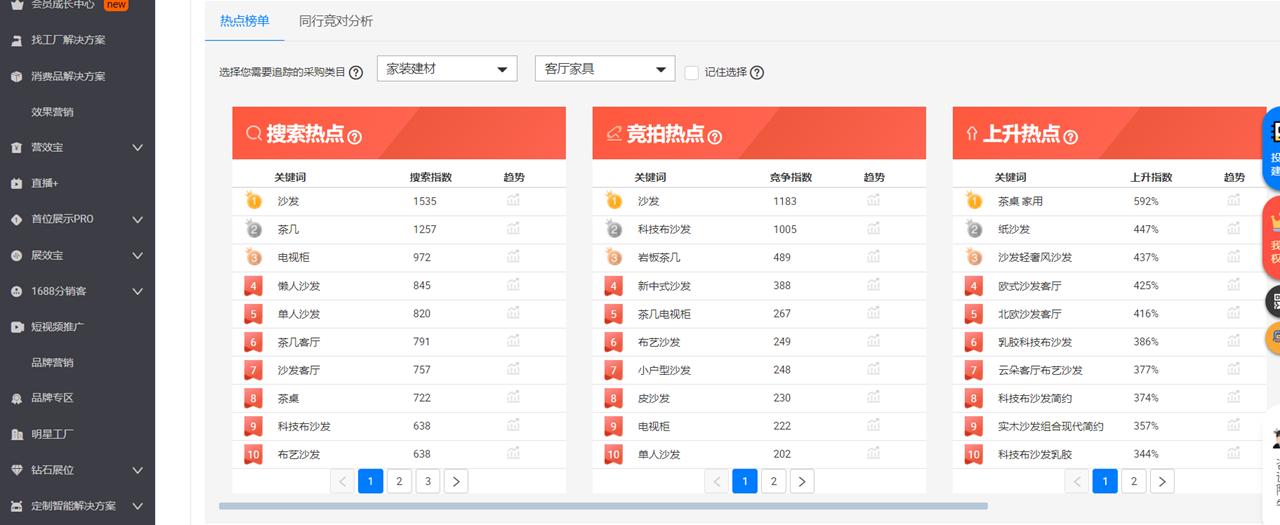Click help icon next to 搜索热点 title
The image size is (1280, 525).
tap(354, 137)
